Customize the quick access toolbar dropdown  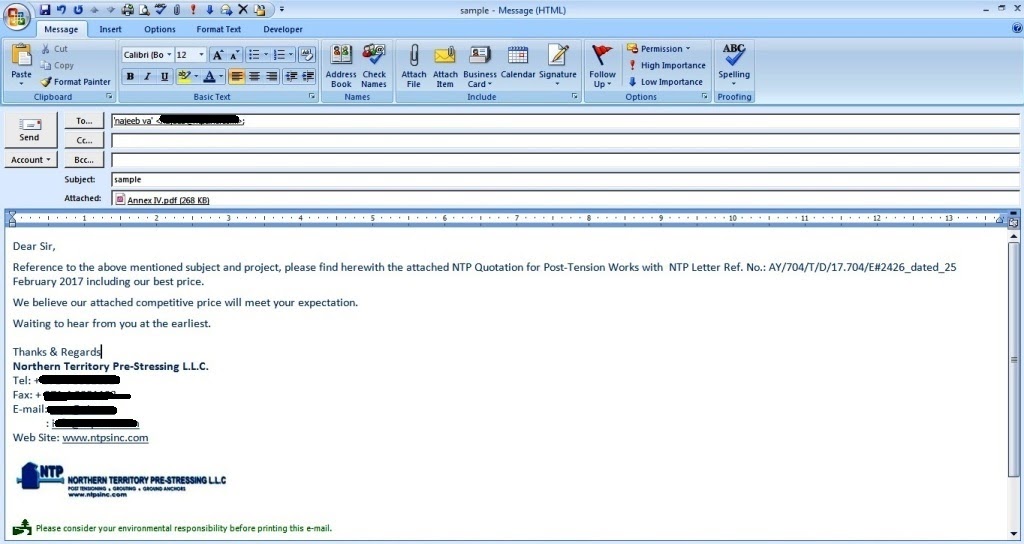tap(281, 9)
